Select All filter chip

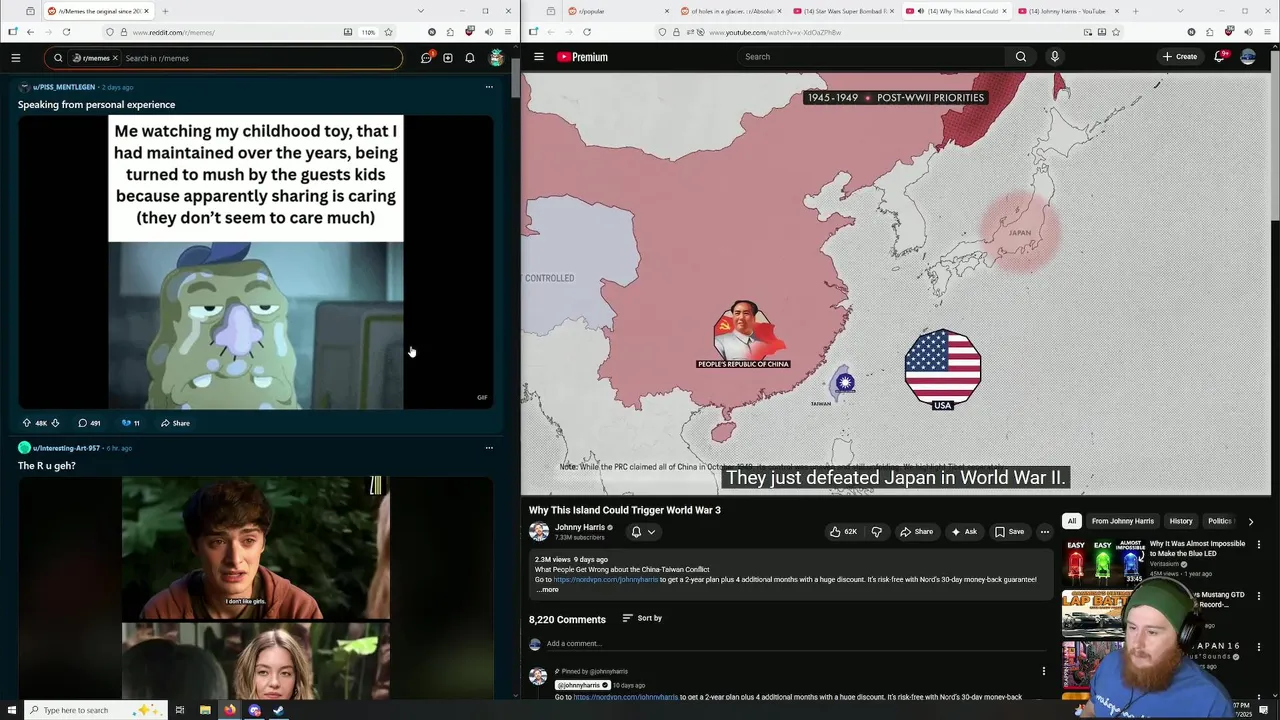tap(1072, 521)
